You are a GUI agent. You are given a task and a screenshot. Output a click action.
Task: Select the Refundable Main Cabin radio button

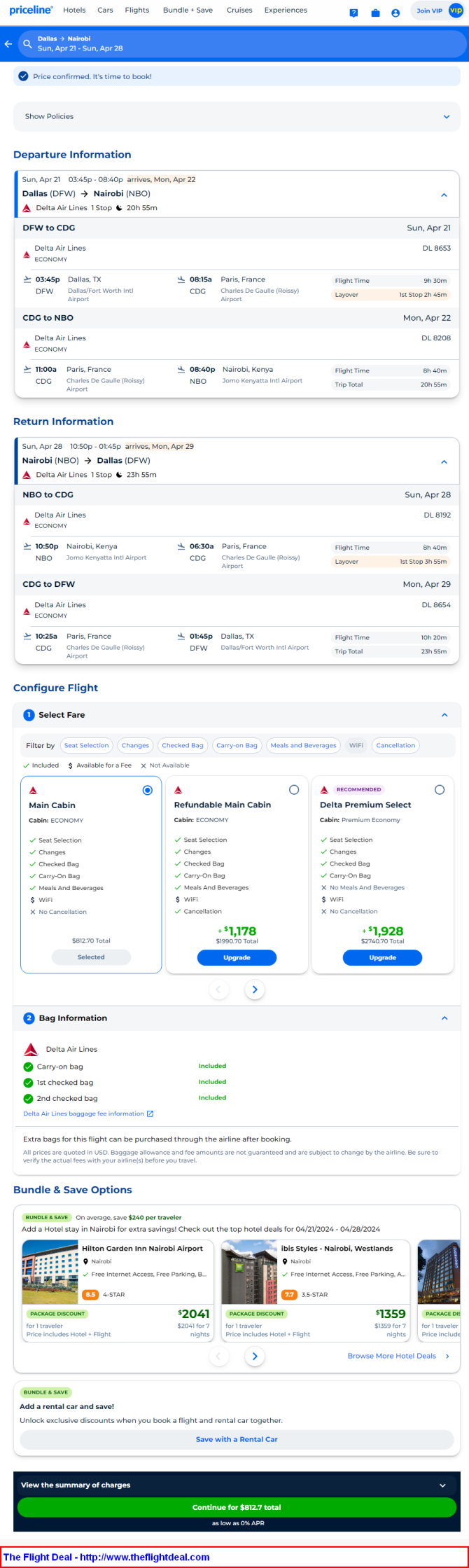tap(294, 790)
